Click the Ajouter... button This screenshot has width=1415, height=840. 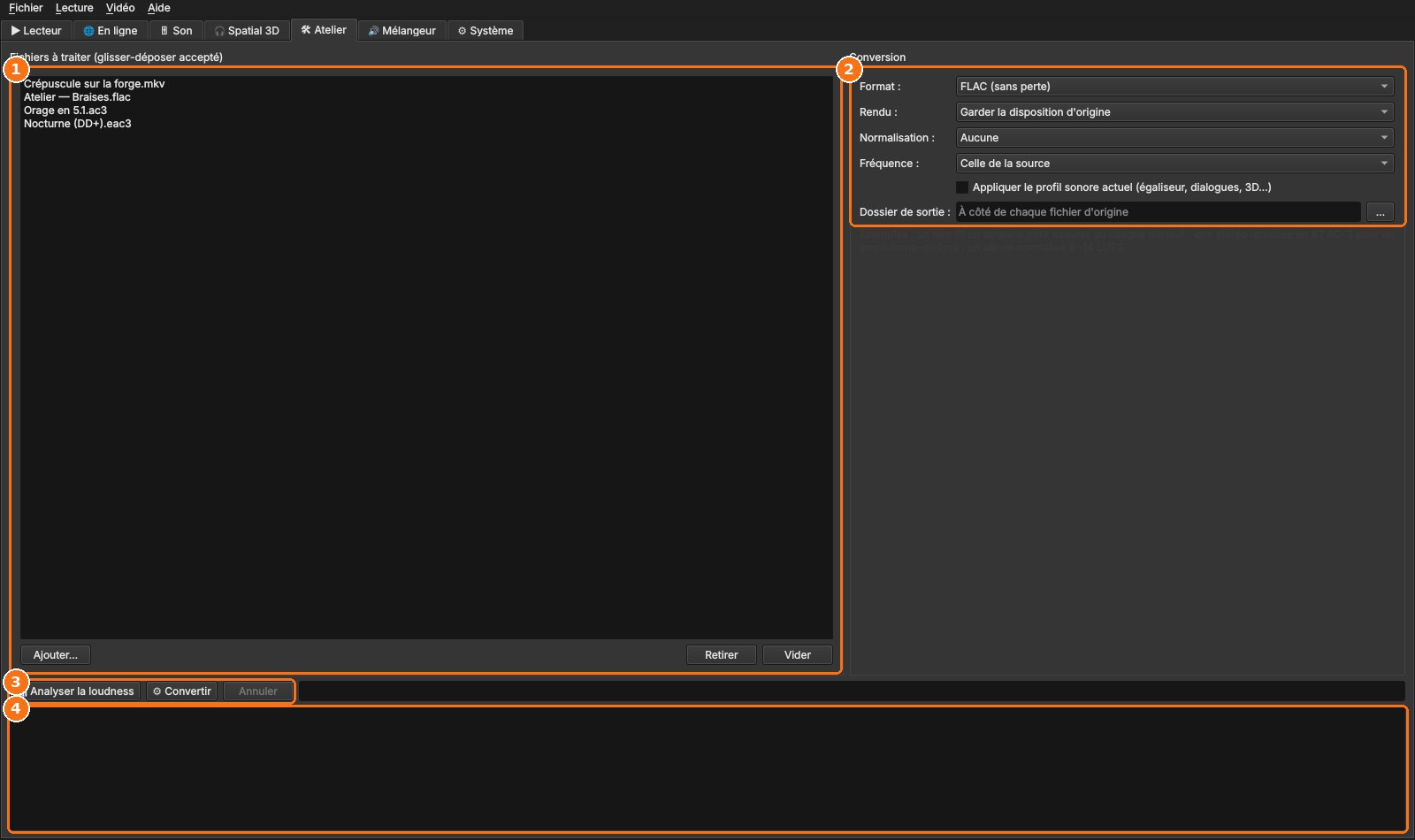click(x=56, y=655)
